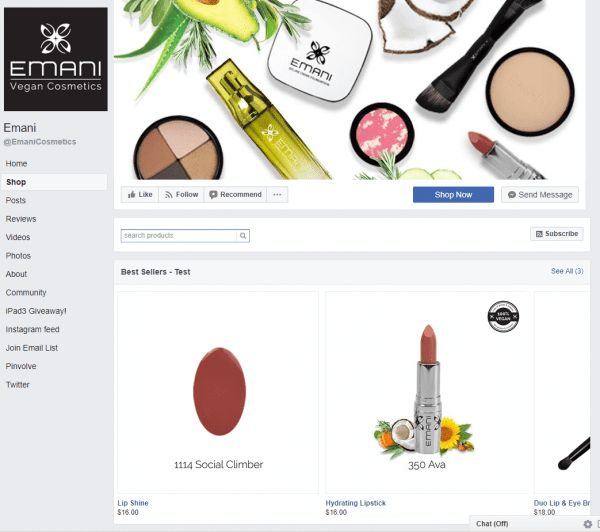This screenshot has width=600, height=532.
Task: Open chat settings gear icon
Action: [588, 524]
